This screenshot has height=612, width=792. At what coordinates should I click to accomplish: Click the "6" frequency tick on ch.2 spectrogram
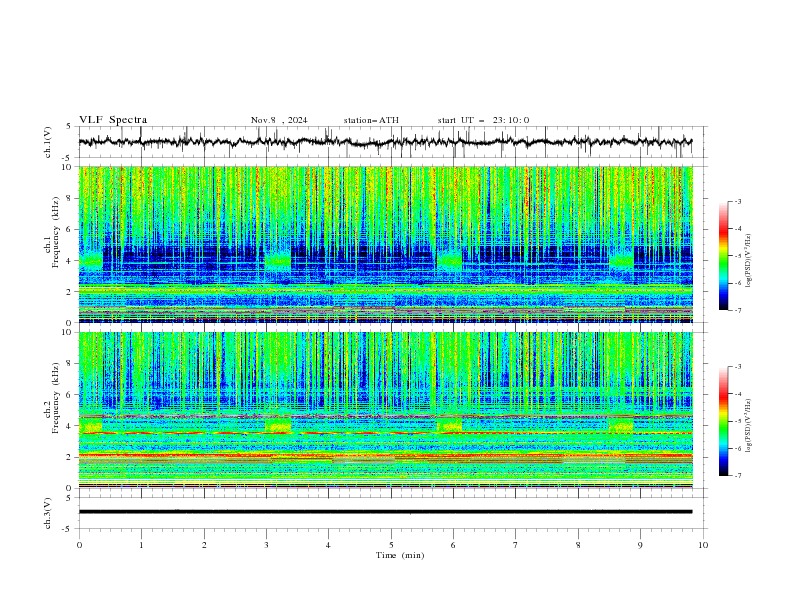pyautogui.click(x=70, y=395)
